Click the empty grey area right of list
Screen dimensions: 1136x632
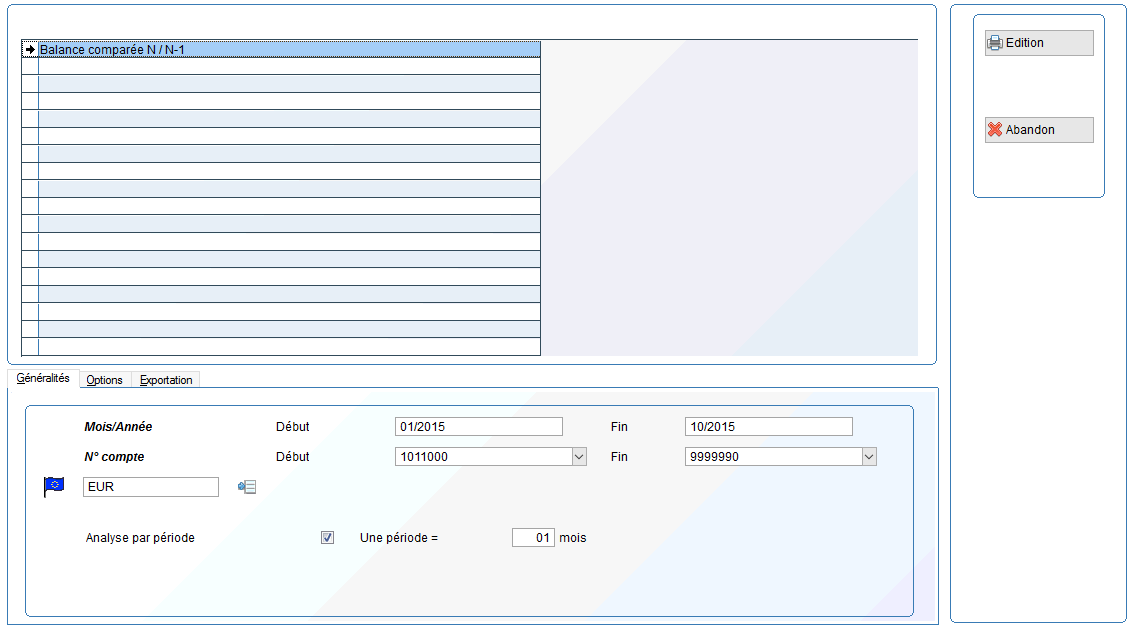[x=728, y=200]
